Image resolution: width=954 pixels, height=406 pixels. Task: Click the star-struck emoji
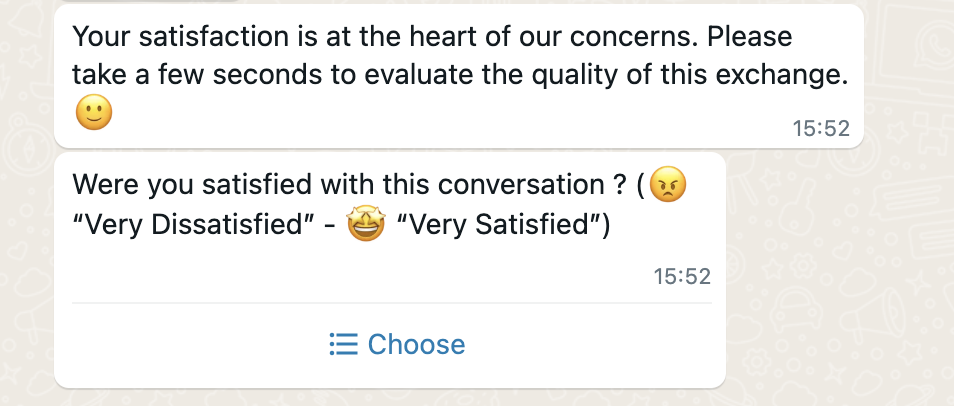pos(366,224)
